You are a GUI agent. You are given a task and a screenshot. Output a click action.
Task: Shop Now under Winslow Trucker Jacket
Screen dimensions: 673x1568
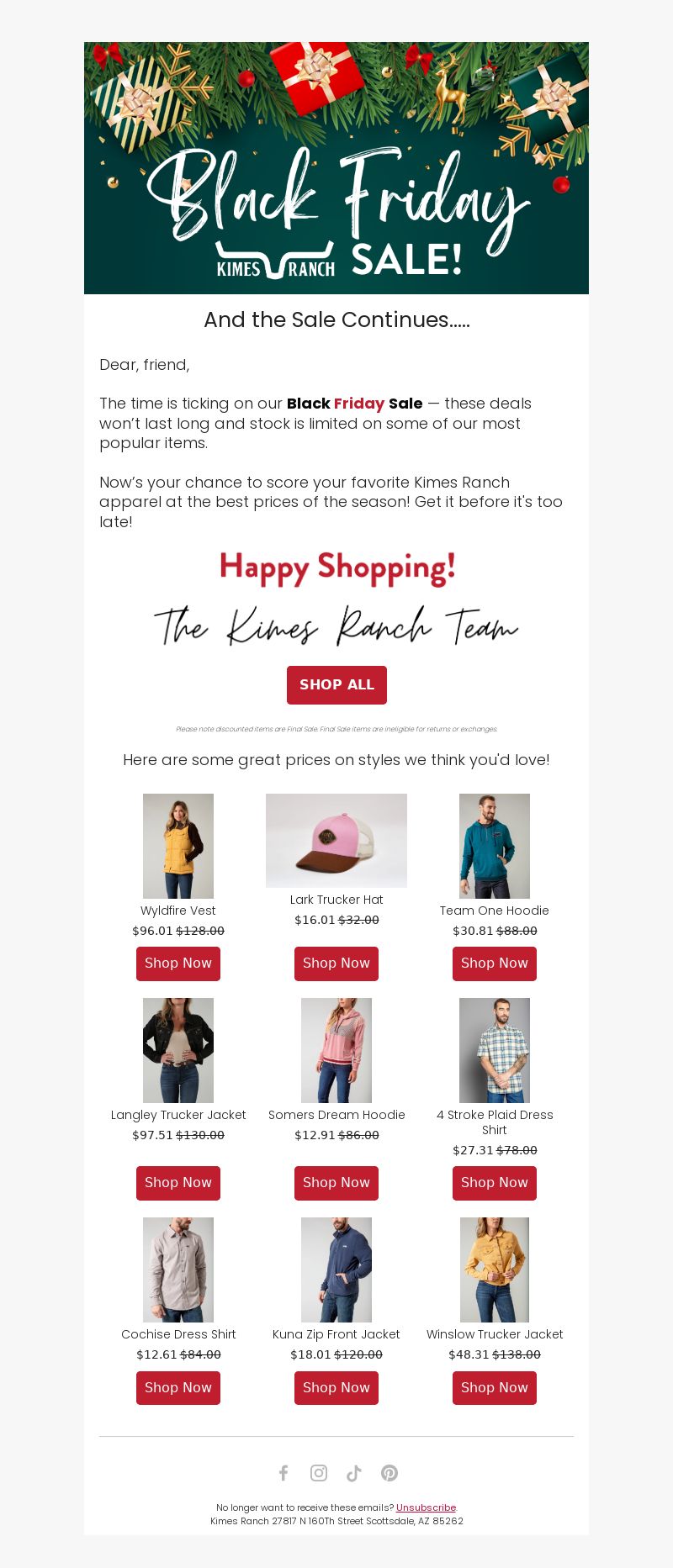[495, 1388]
